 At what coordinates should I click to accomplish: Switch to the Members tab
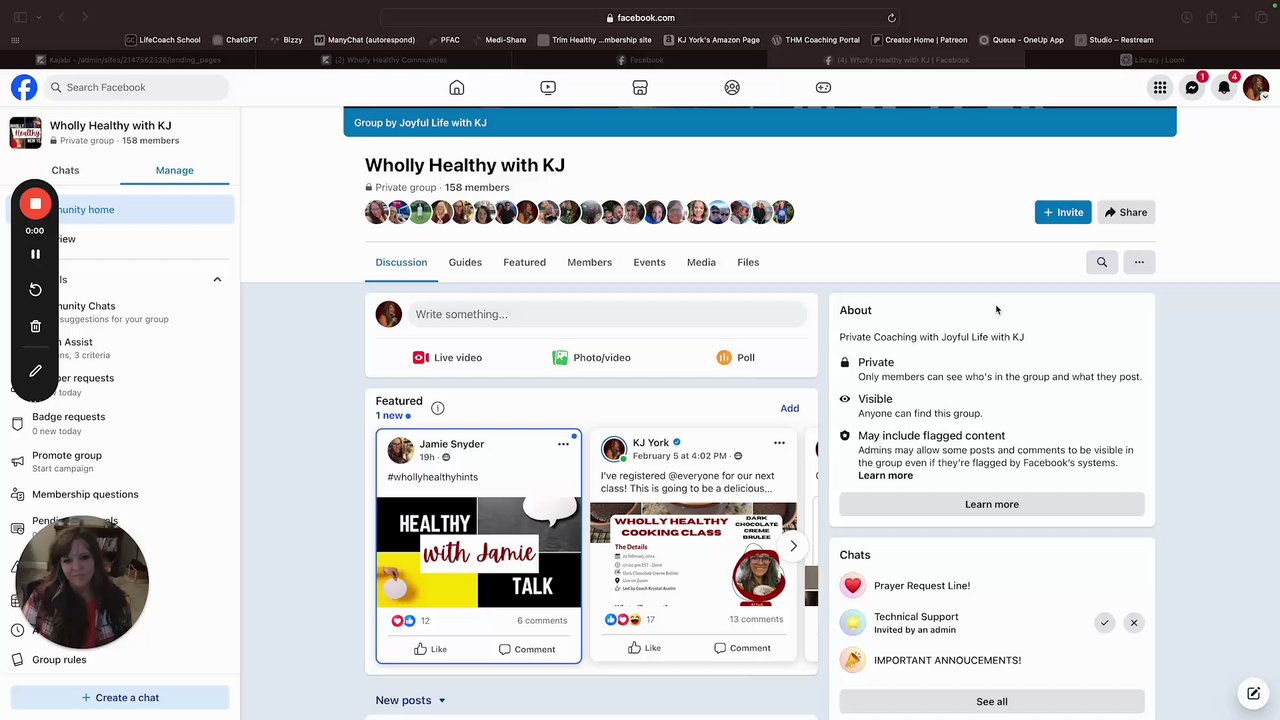[589, 262]
